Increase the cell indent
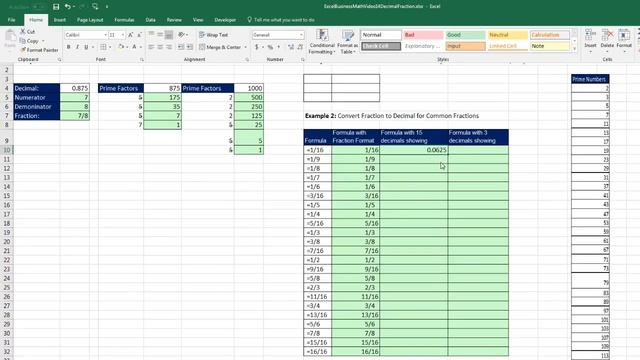This screenshot has width=640, height=360. [190, 47]
